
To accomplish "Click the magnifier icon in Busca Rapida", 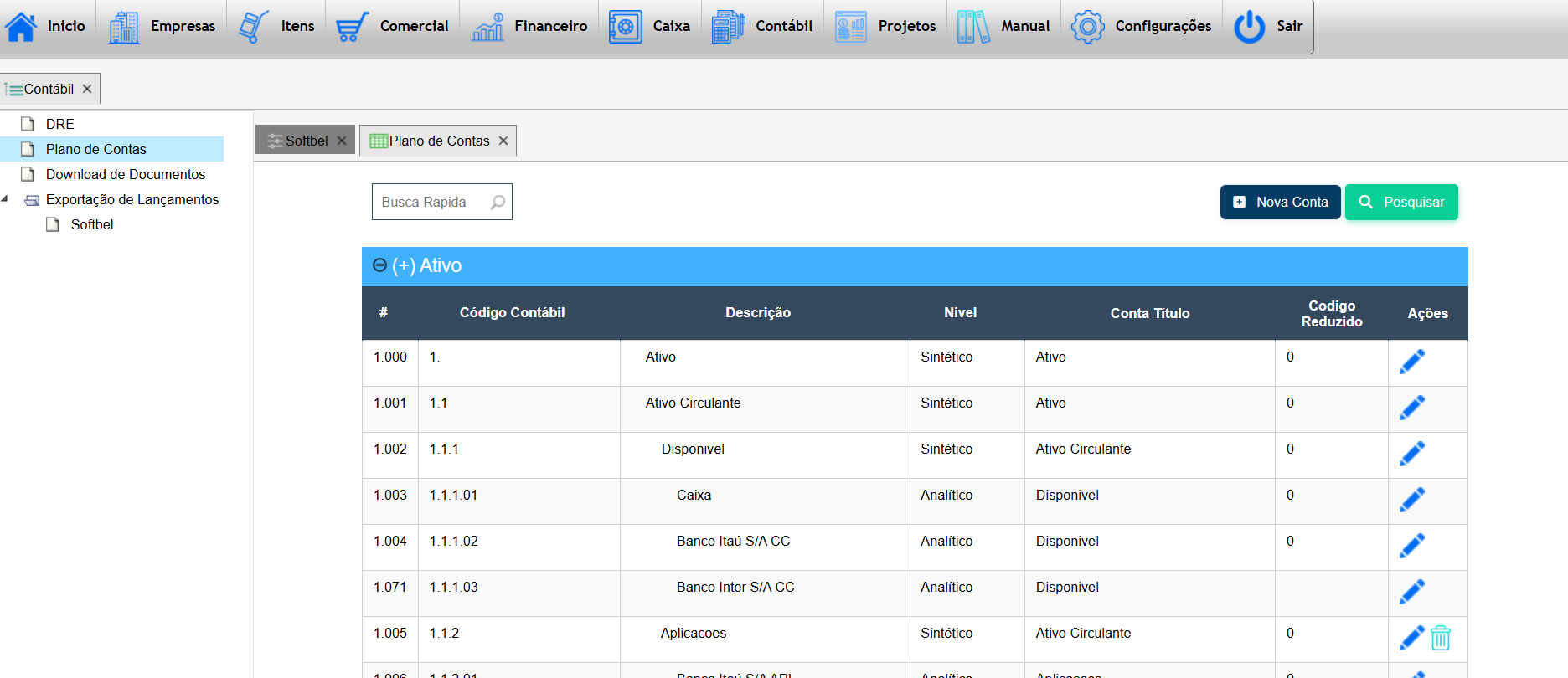I will tap(498, 202).
